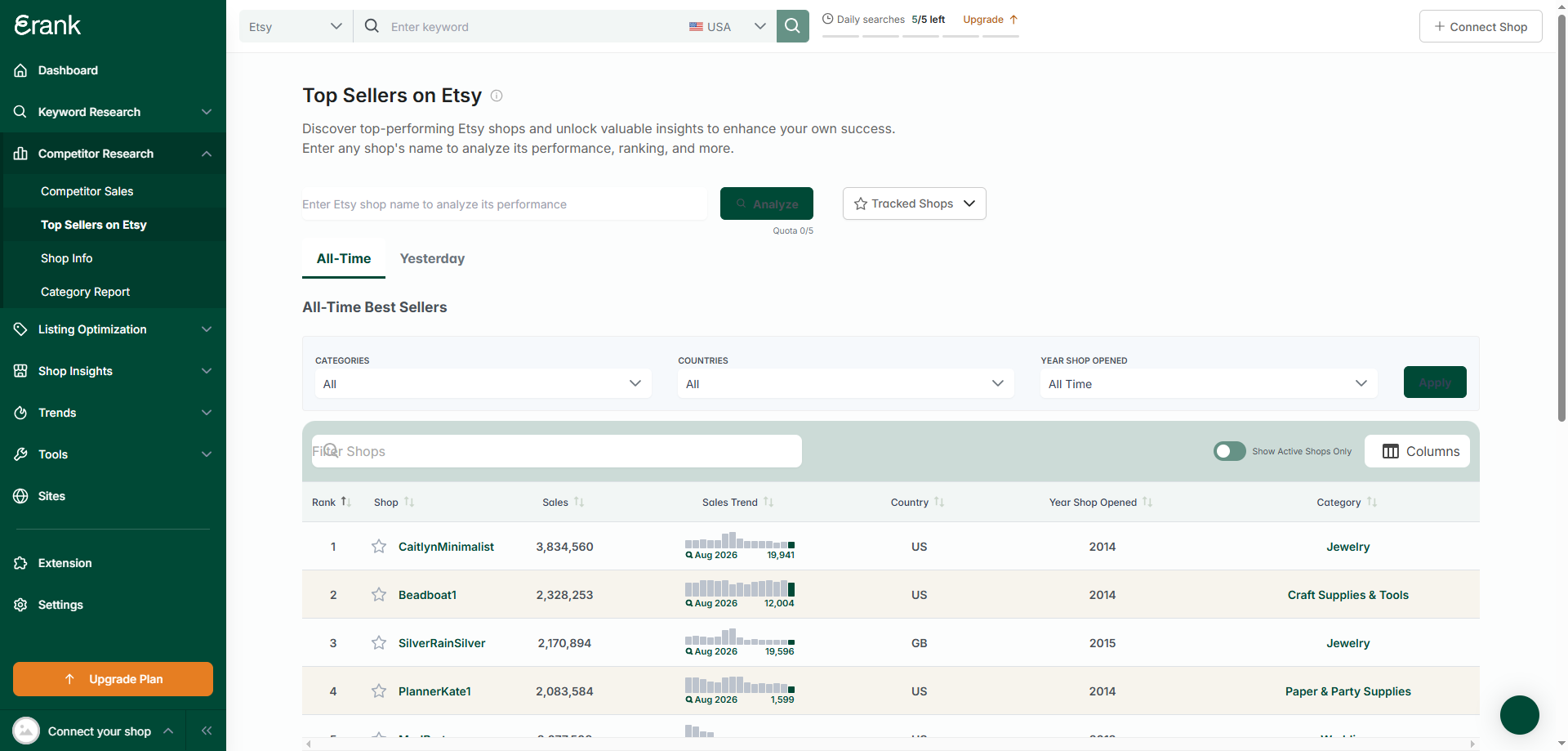This screenshot has width=1568, height=751.
Task: Click the Columns button
Action: [1417, 451]
